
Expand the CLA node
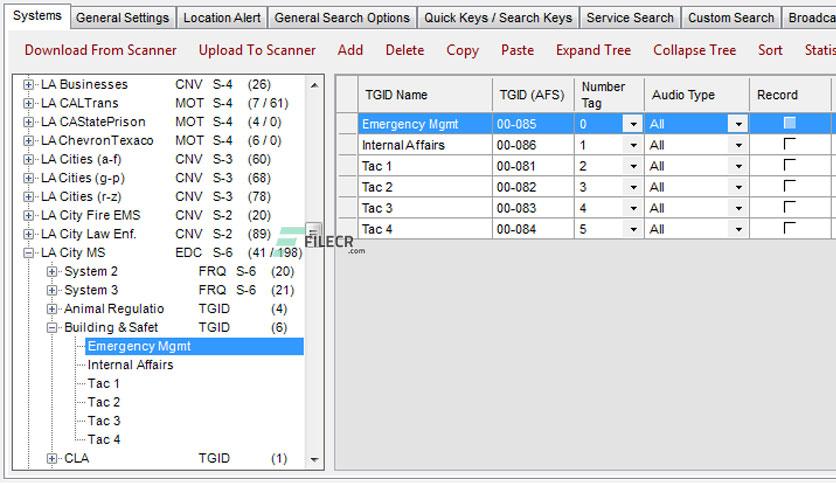pyautogui.click(x=52, y=458)
